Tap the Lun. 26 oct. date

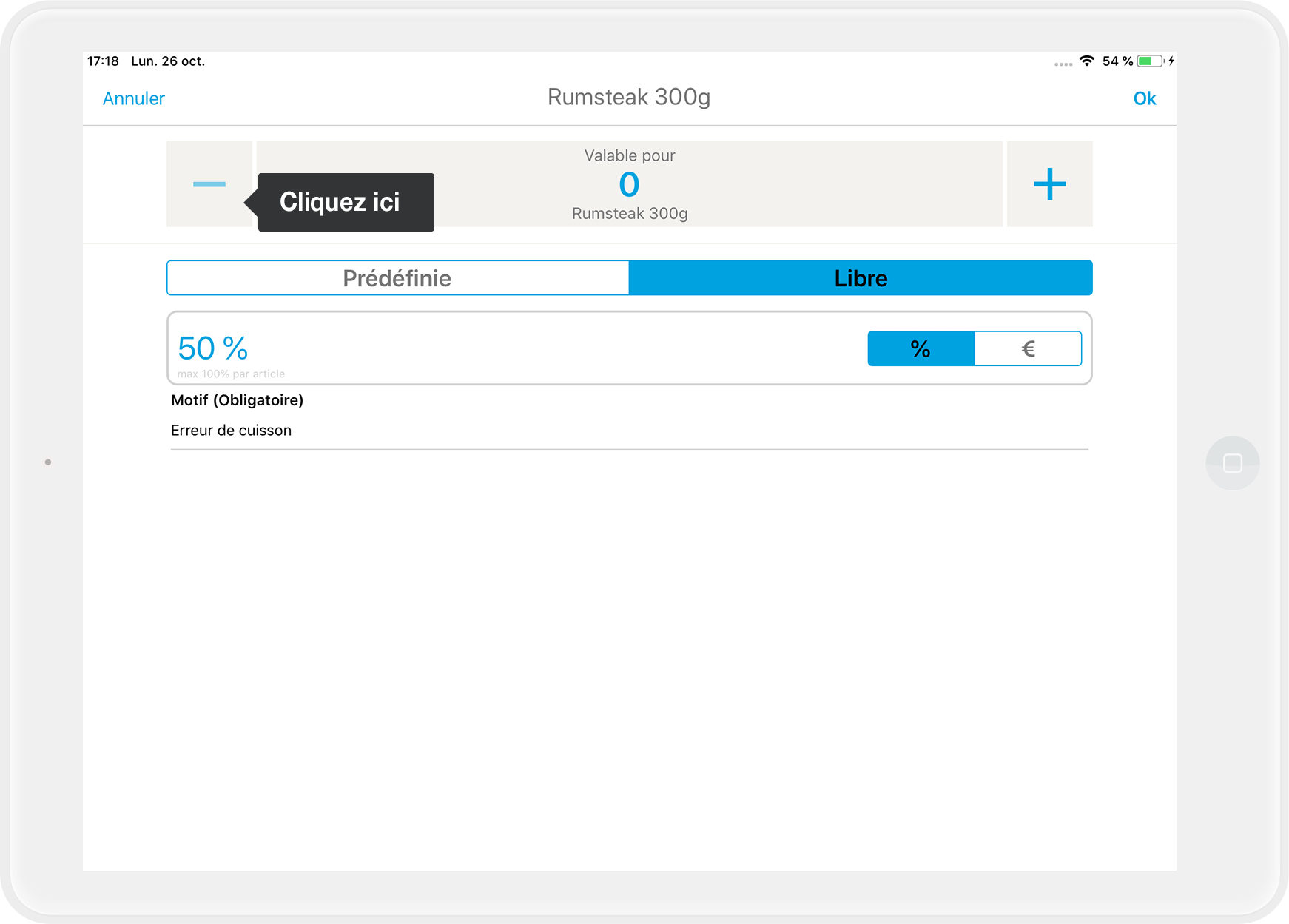(x=168, y=61)
